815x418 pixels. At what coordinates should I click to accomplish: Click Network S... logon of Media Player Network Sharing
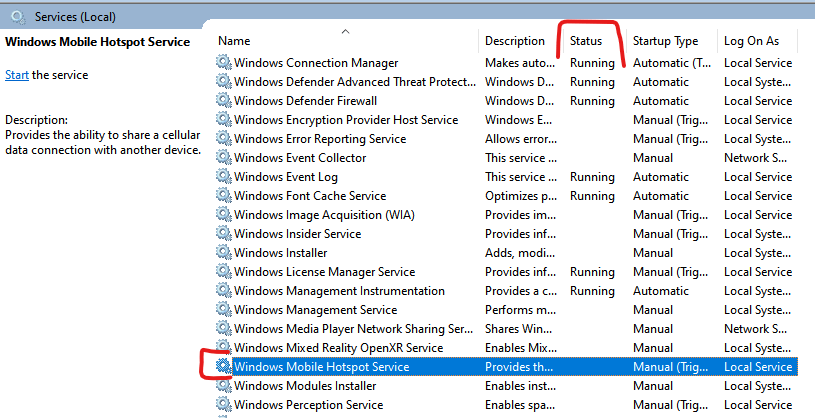click(x=756, y=329)
